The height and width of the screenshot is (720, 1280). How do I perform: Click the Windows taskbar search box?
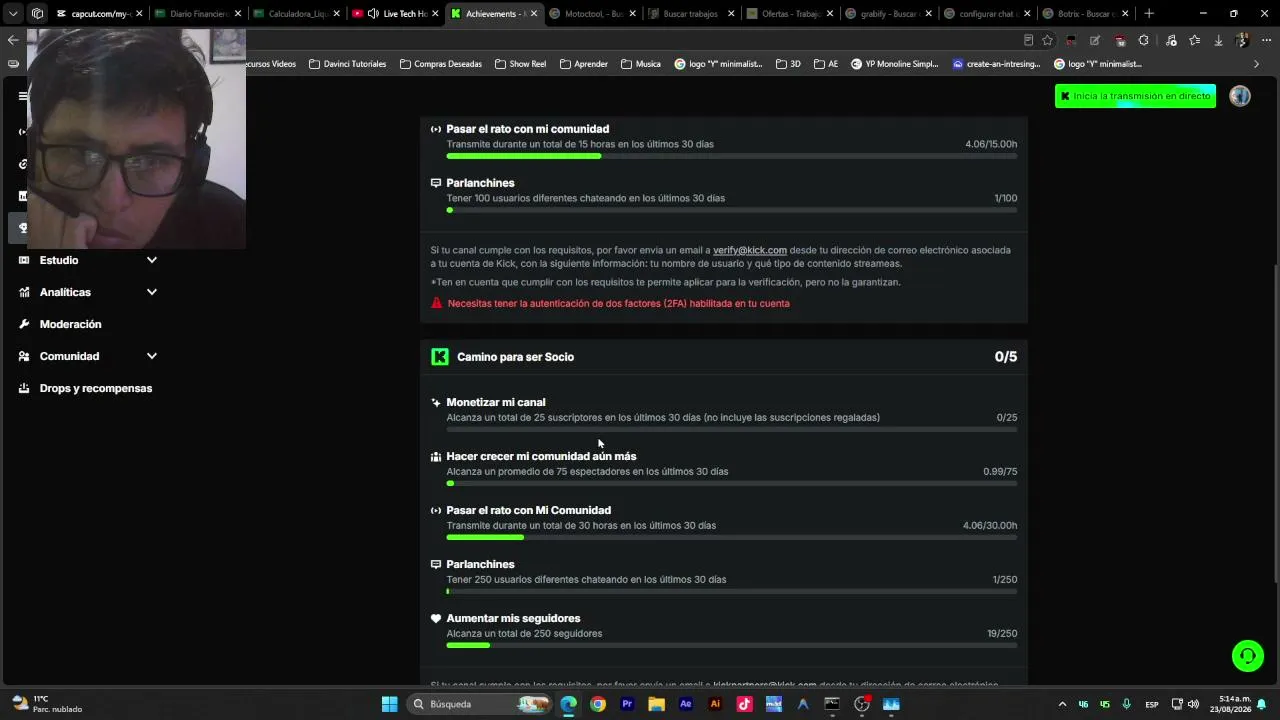(x=478, y=704)
